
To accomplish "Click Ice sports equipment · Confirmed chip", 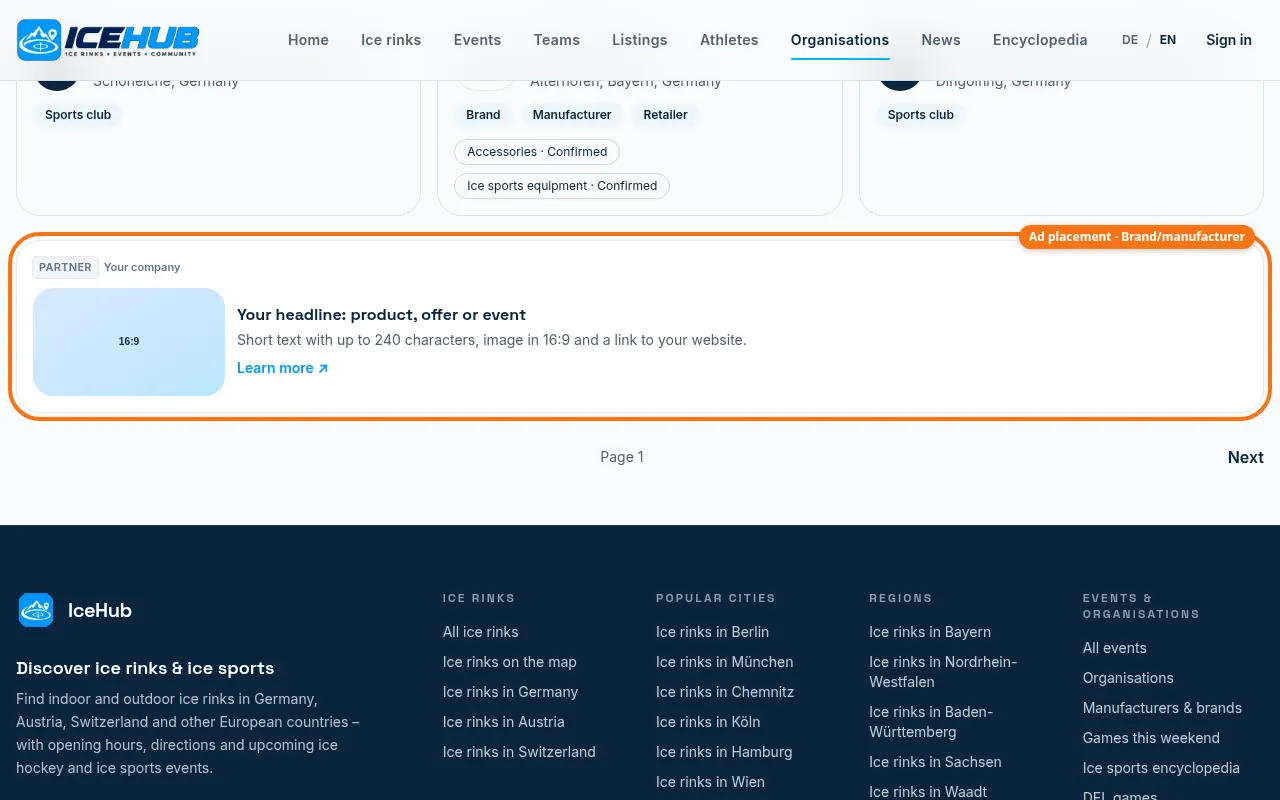I will click(562, 186).
